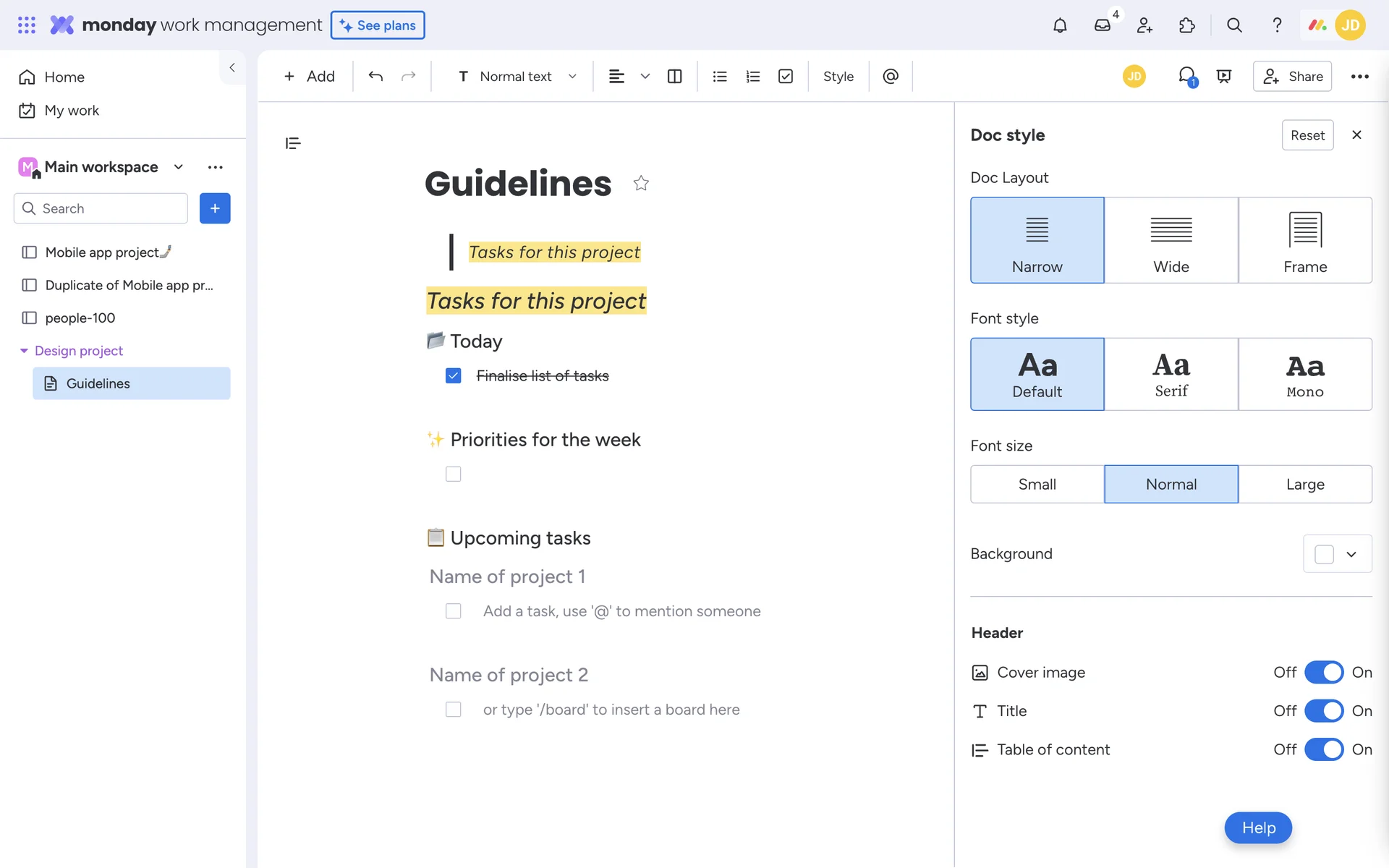The height and width of the screenshot is (868, 1389).
Task: Open the Background color picker
Action: point(1337,553)
